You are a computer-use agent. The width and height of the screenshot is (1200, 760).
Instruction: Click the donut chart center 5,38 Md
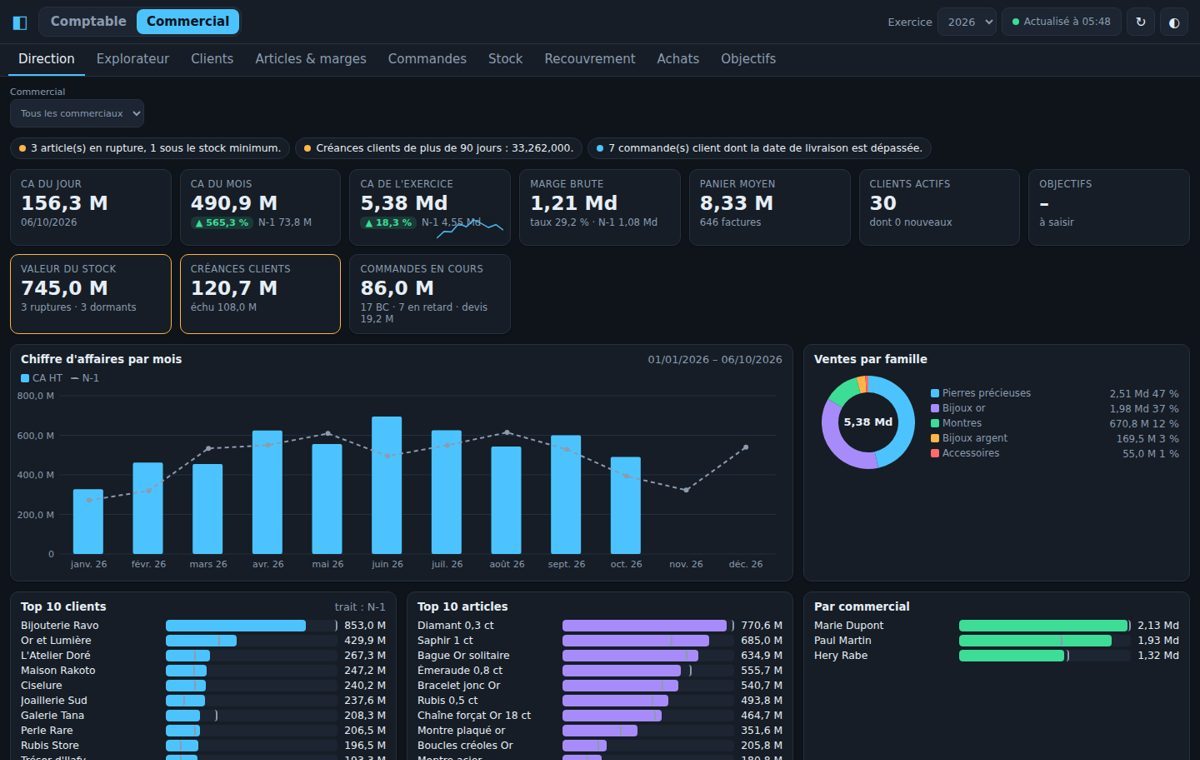click(x=868, y=422)
